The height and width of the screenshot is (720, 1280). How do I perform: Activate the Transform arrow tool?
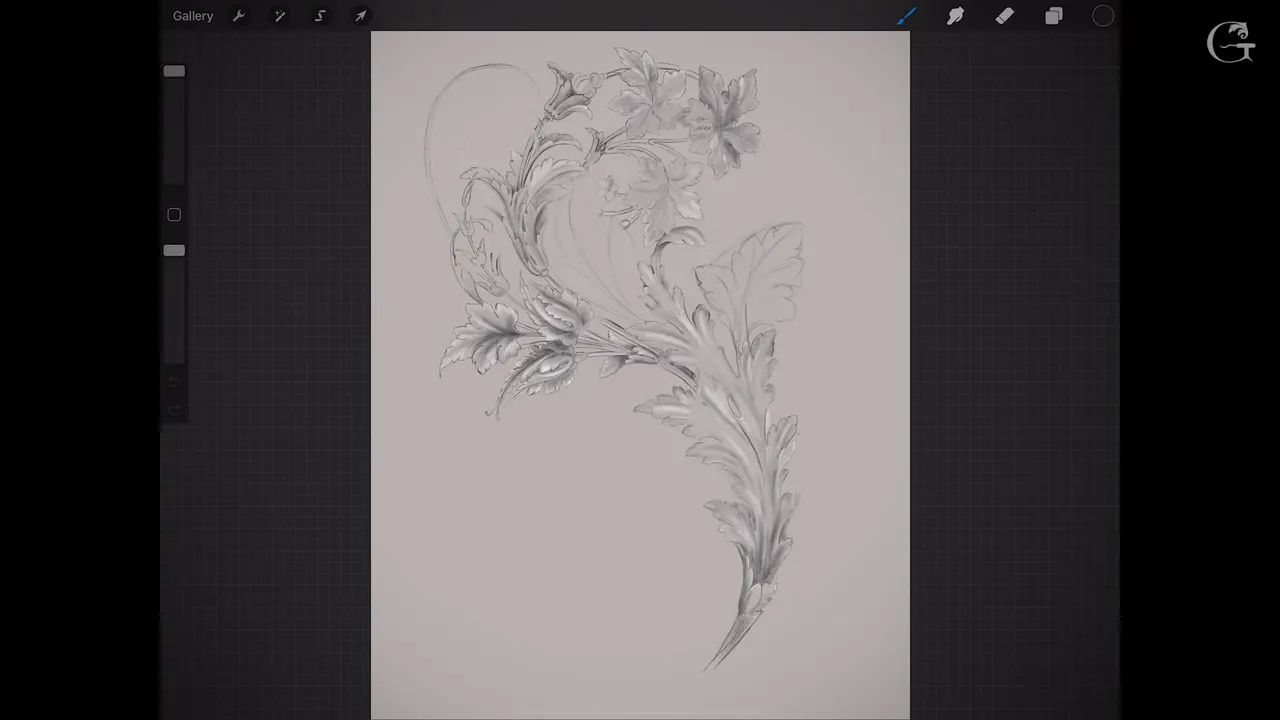(x=361, y=16)
